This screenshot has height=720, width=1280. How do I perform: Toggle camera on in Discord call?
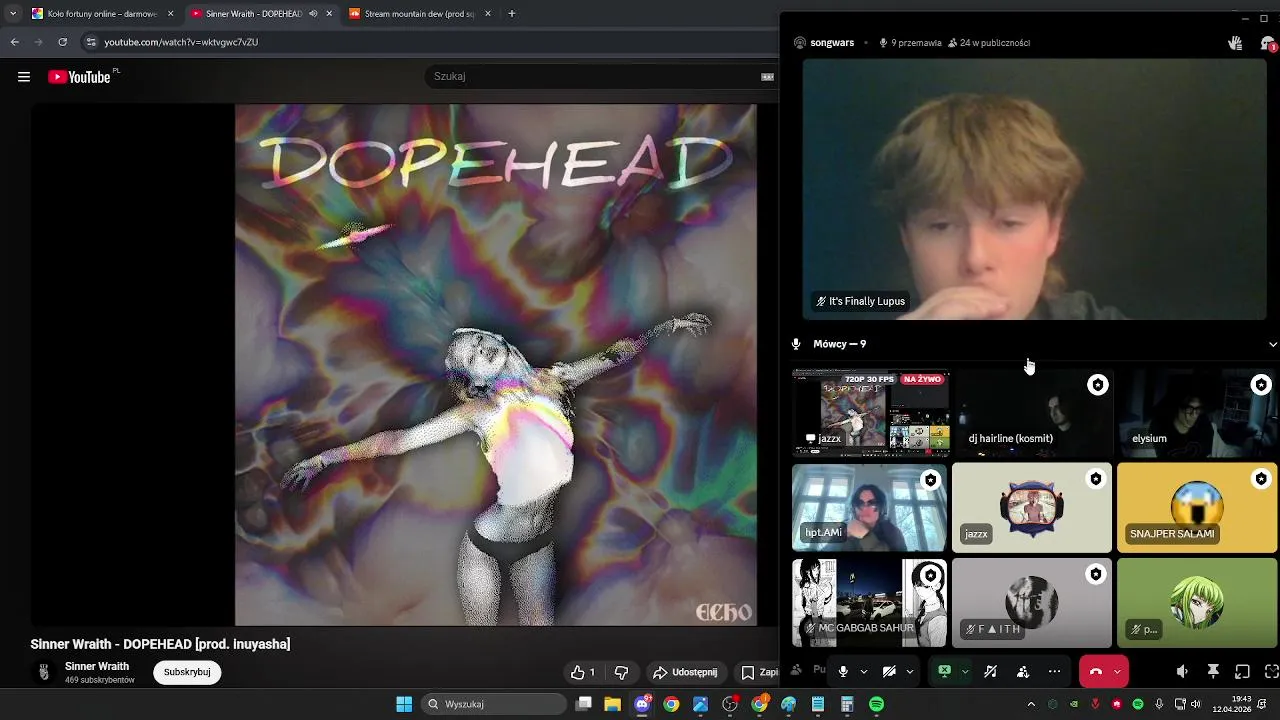[889, 672]
